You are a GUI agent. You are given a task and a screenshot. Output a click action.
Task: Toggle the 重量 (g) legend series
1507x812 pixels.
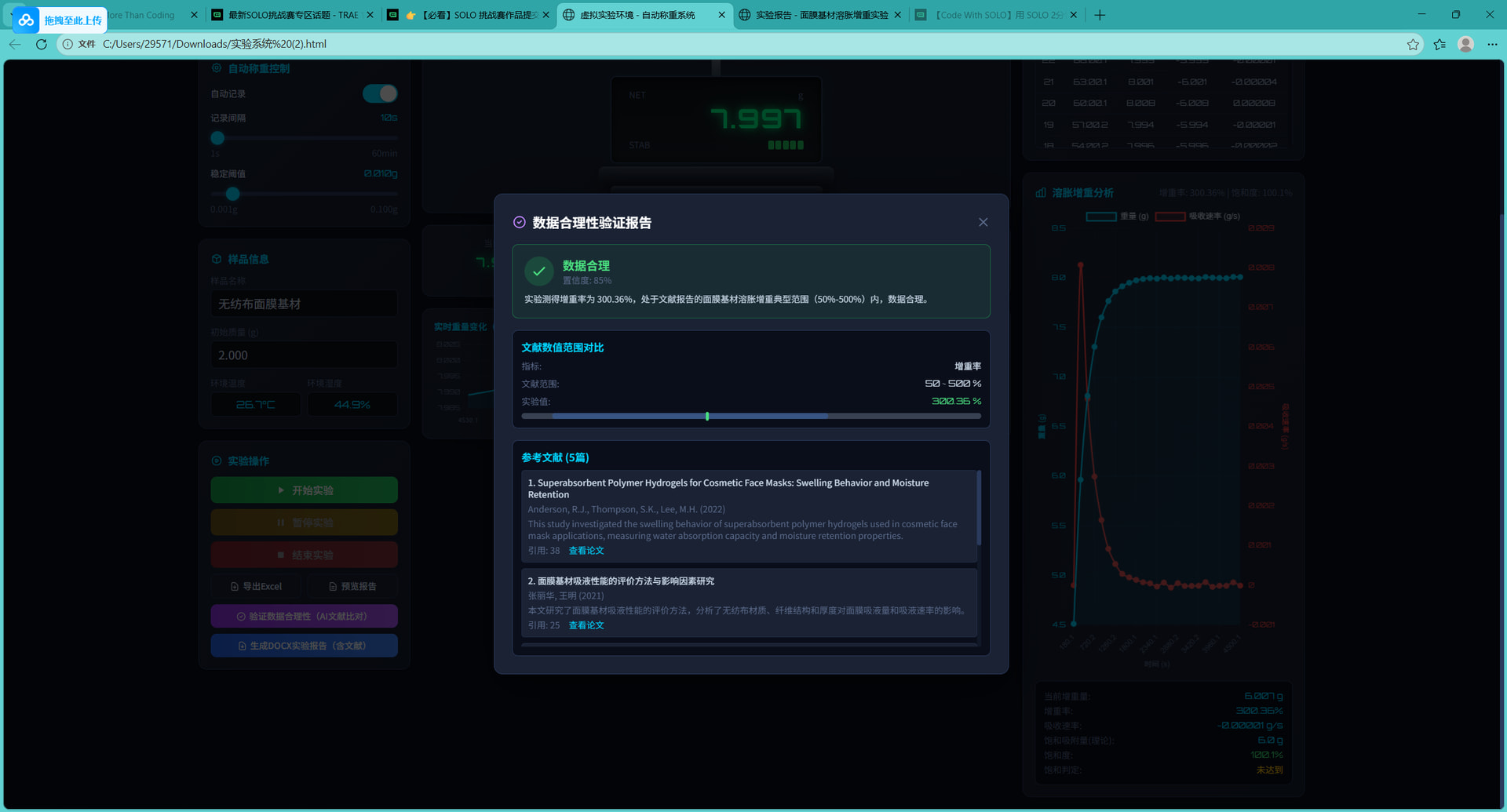point(1116,217)
